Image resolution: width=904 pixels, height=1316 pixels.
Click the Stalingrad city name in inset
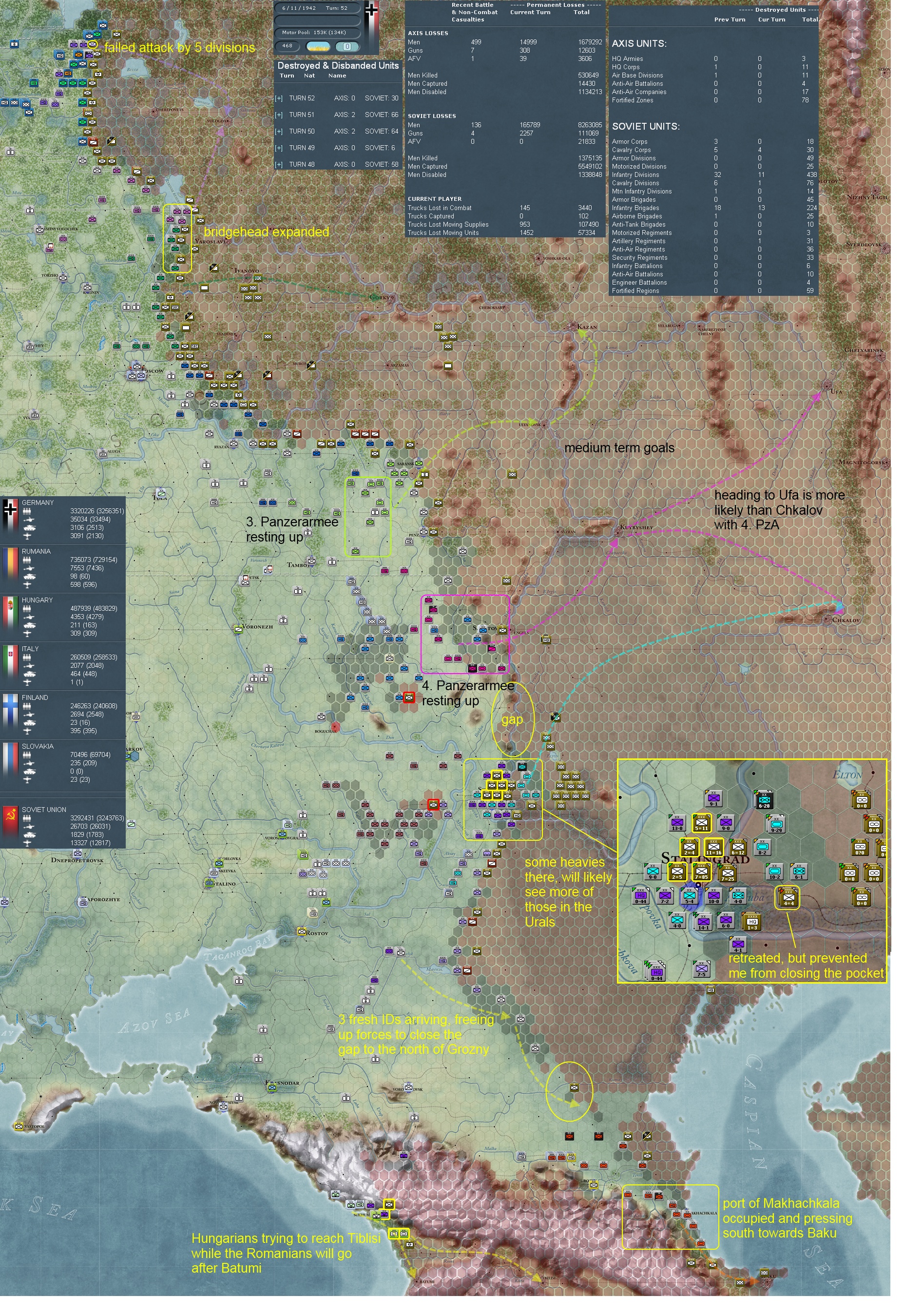pos(705,858)
